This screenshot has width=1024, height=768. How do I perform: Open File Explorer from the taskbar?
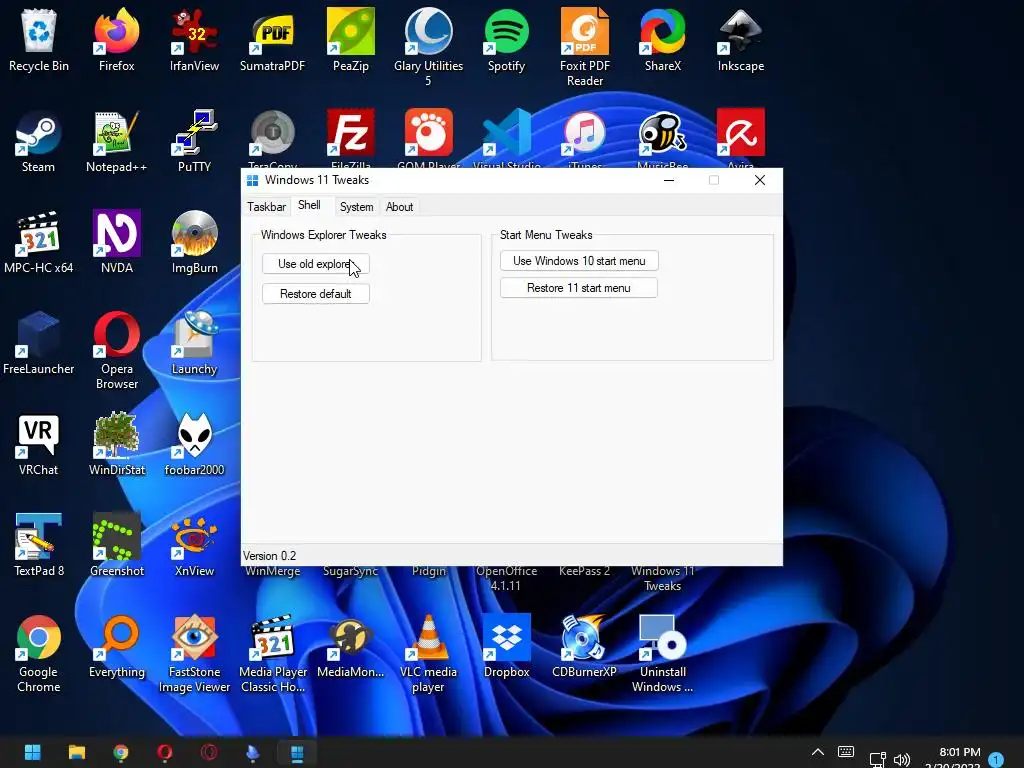[76, 752]
